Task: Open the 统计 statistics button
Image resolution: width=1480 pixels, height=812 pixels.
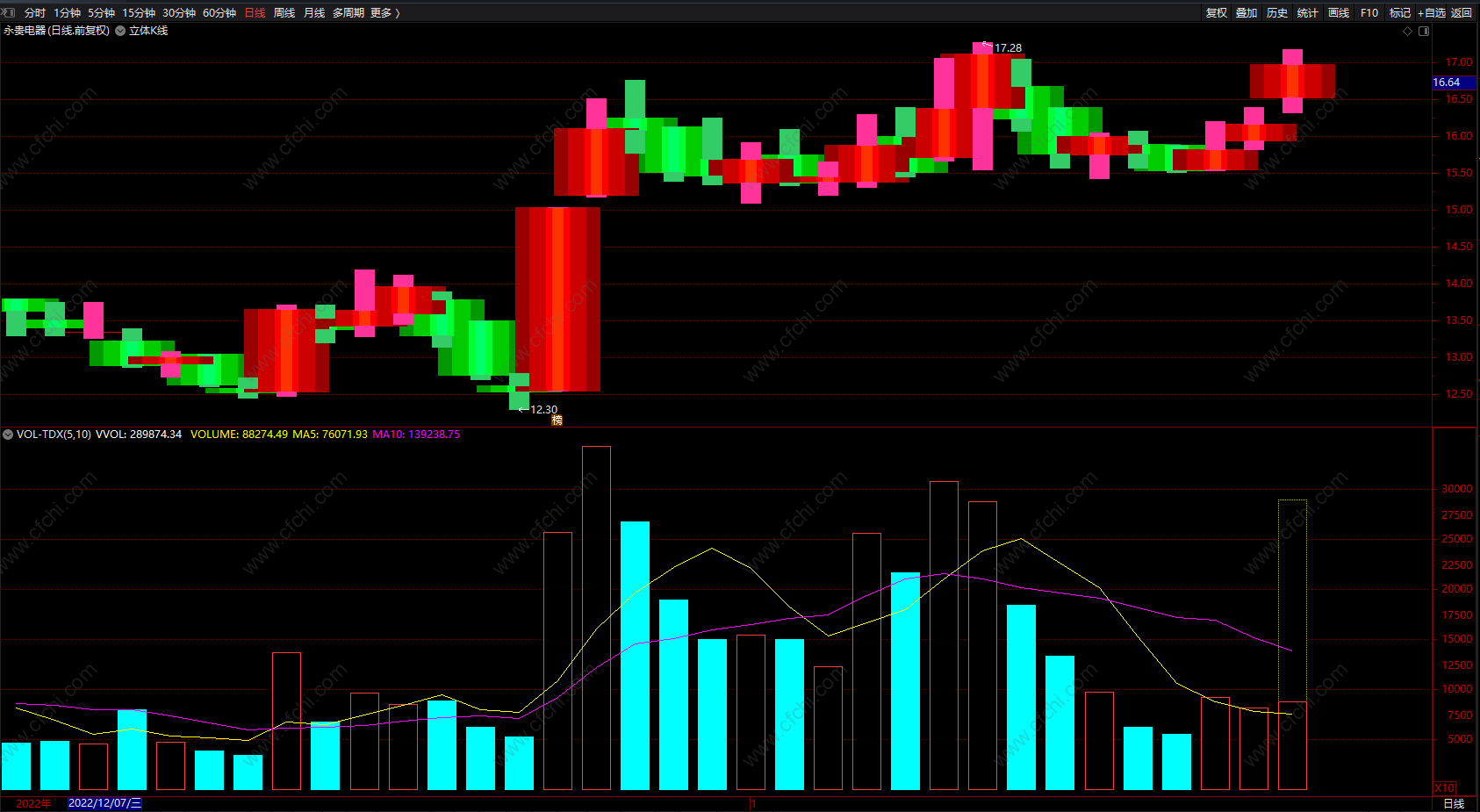Action: 1308,13
